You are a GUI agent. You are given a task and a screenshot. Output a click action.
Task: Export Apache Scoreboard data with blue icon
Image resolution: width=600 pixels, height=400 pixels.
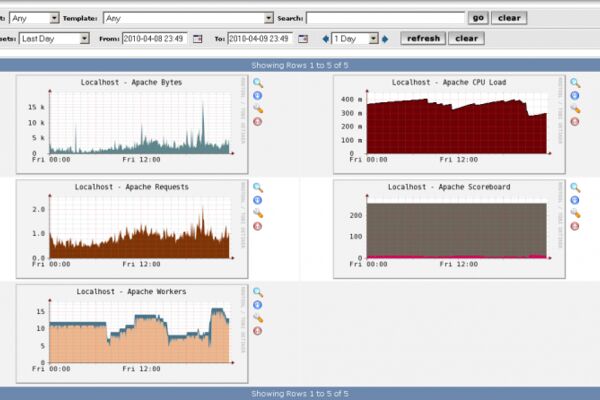tap(575, 200)
